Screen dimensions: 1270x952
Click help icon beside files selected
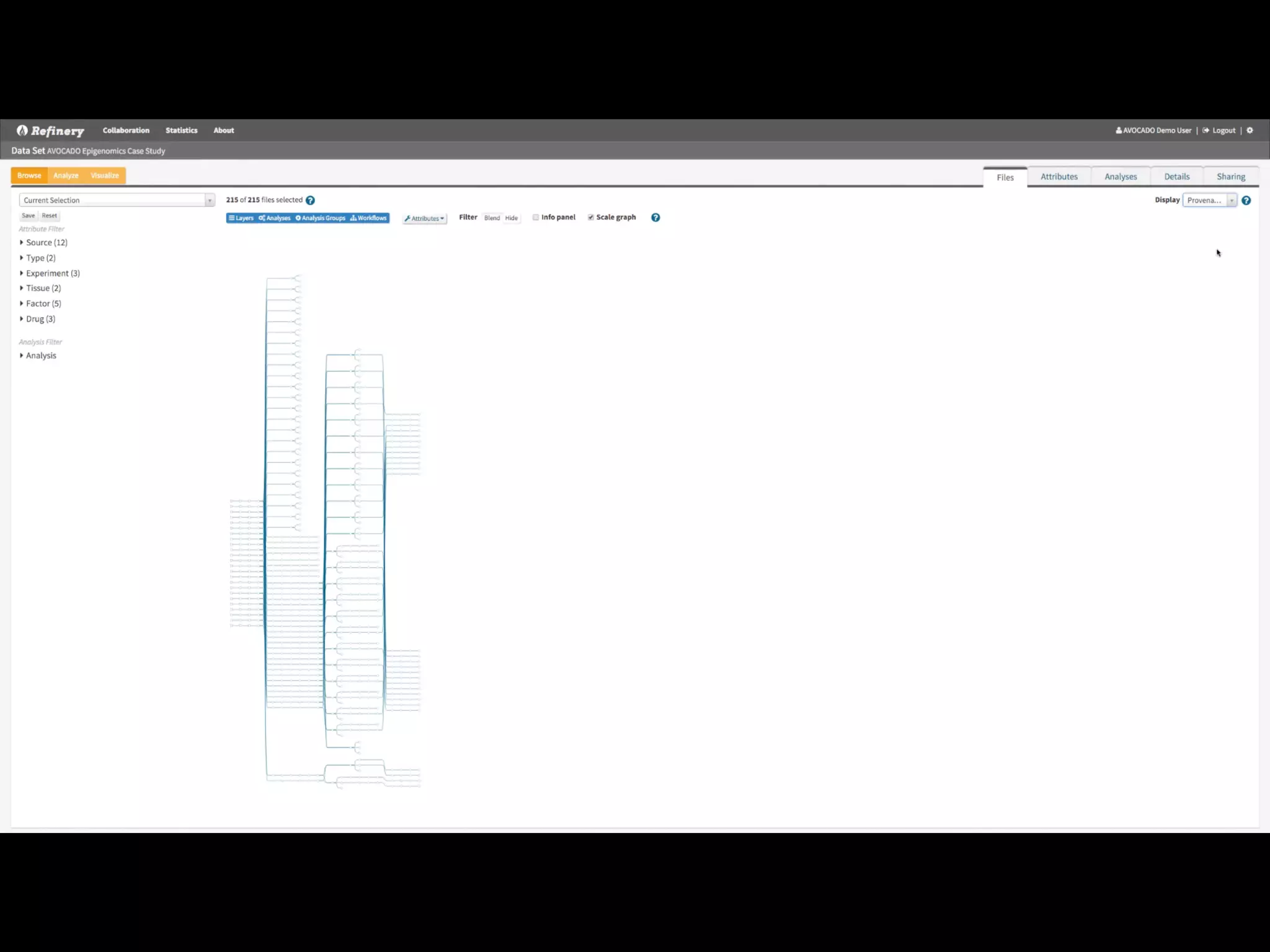click(x=310, y=200)
